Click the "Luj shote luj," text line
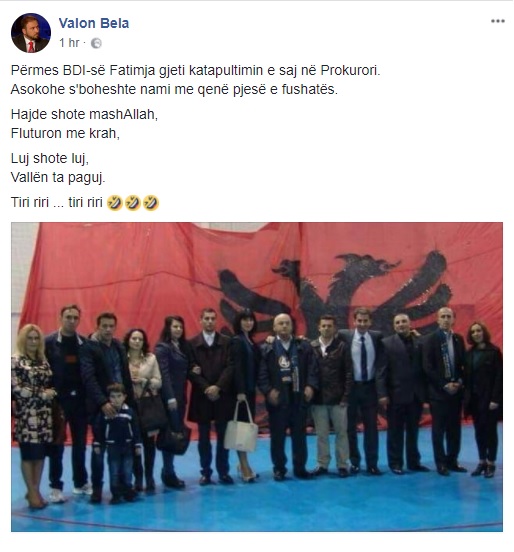 (x=50, y=158)
